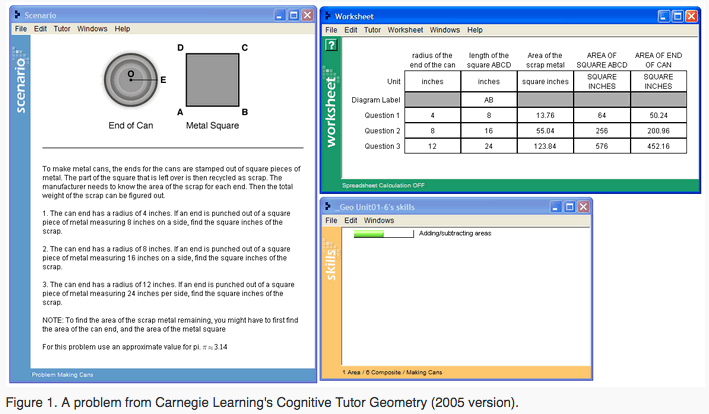Open the Windows menu in Worksheet window

444,30
